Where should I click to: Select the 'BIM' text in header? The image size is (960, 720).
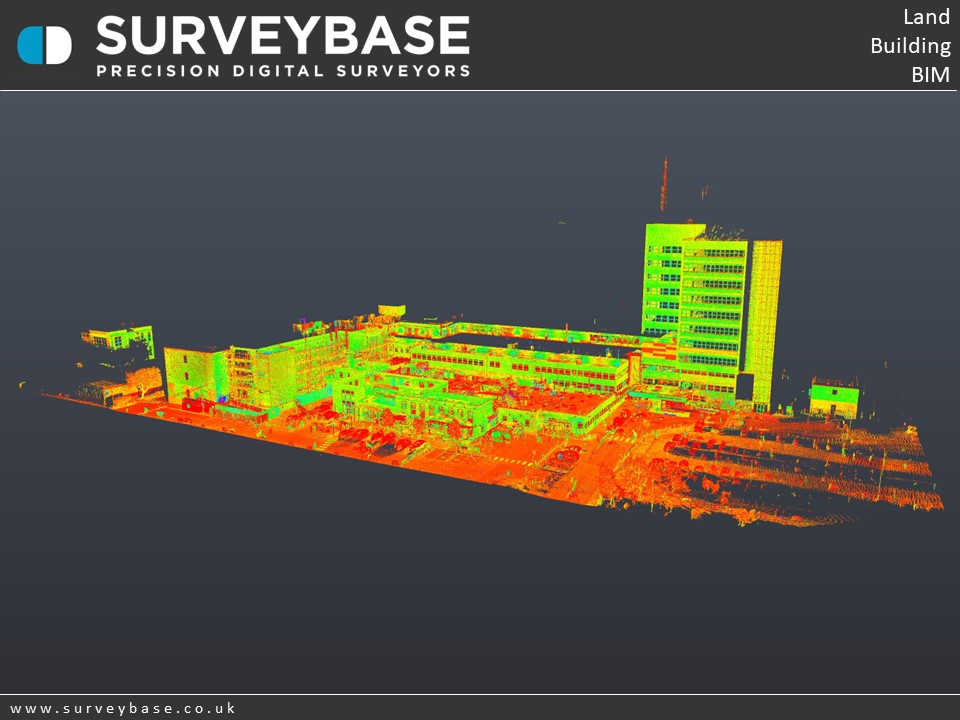[x=931, y=75]
